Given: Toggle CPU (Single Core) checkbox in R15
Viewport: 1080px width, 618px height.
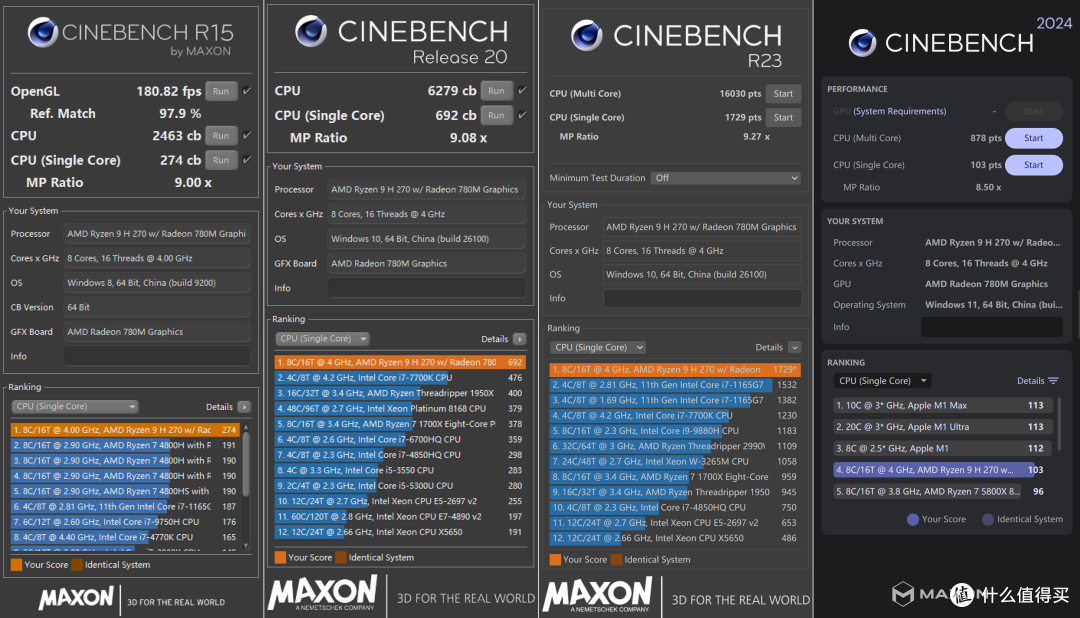Looking at the screenshot, I should click(x=247, y=160).
